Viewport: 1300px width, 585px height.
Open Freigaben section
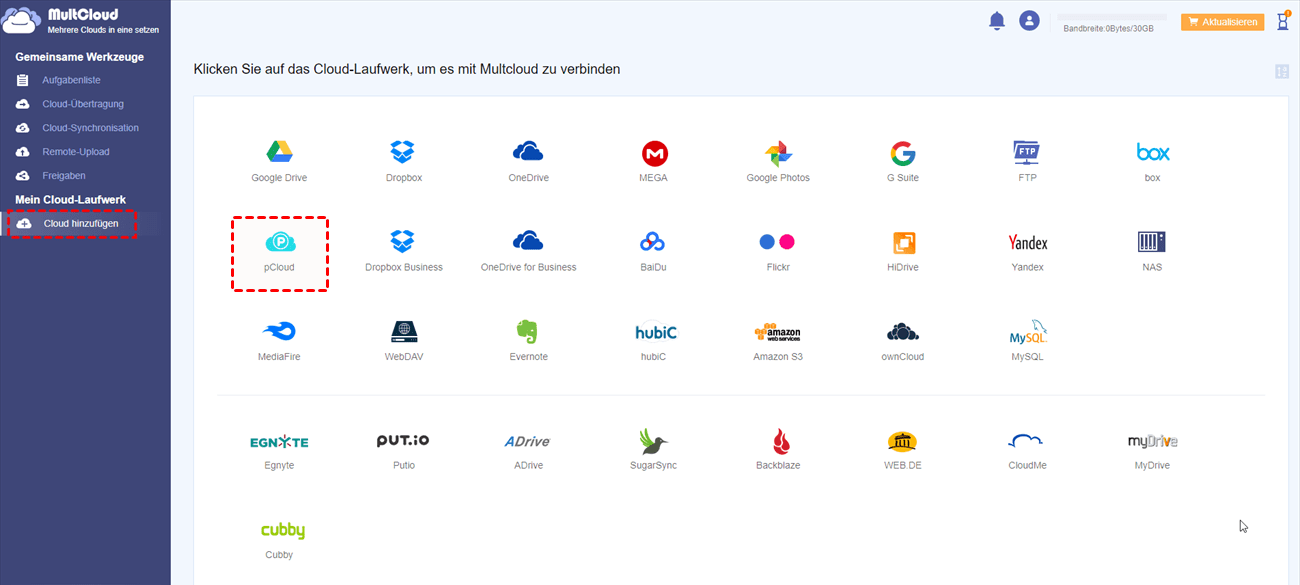click(64, 176)
